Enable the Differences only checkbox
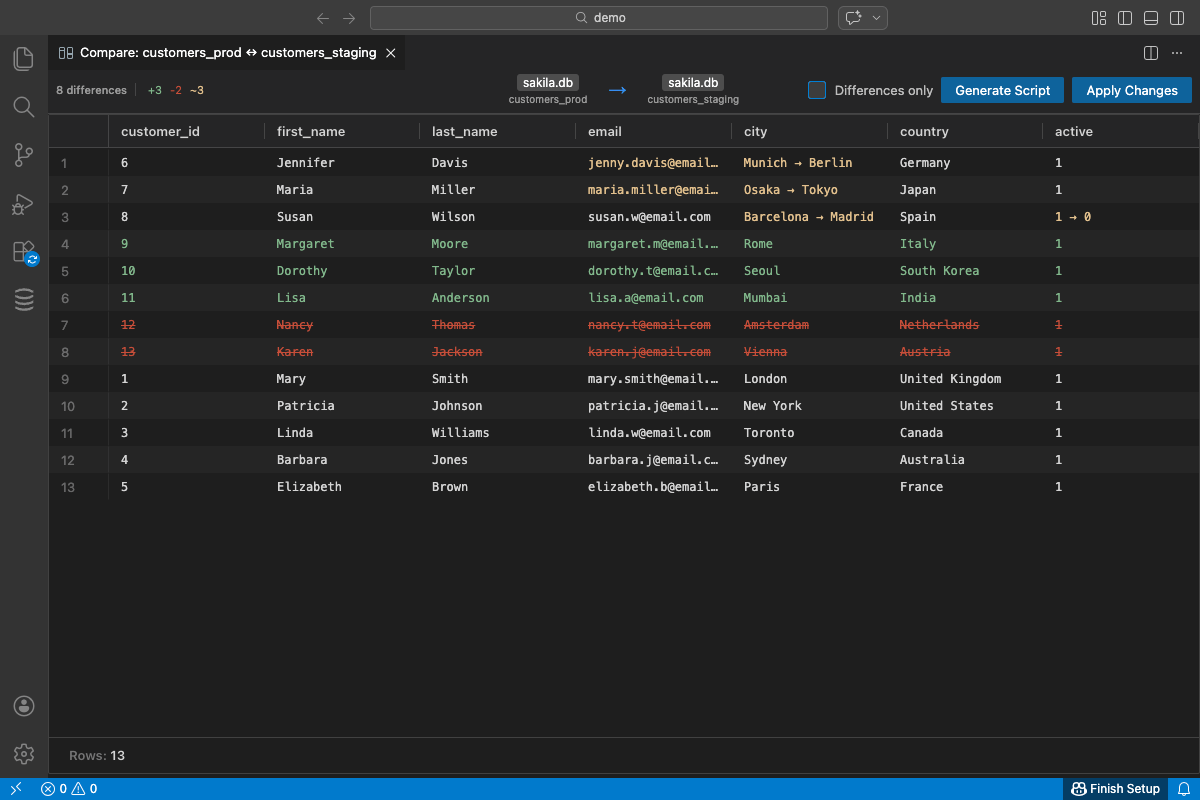 click(816, 90)
